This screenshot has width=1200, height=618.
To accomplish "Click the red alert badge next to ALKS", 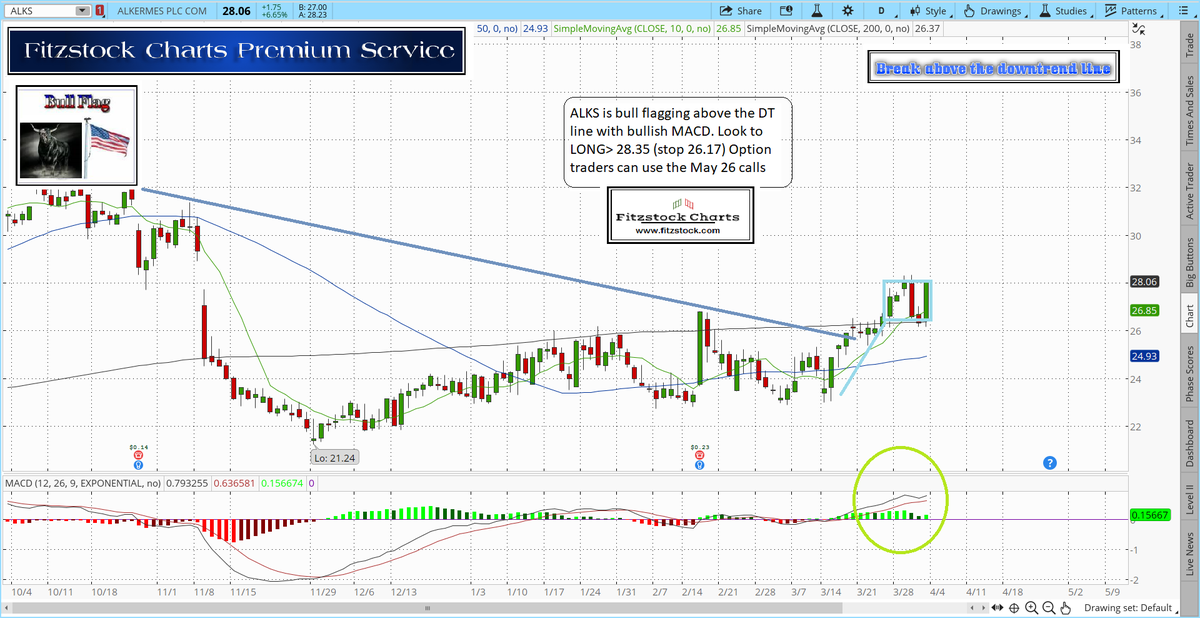I will click(x=99, y=11).
